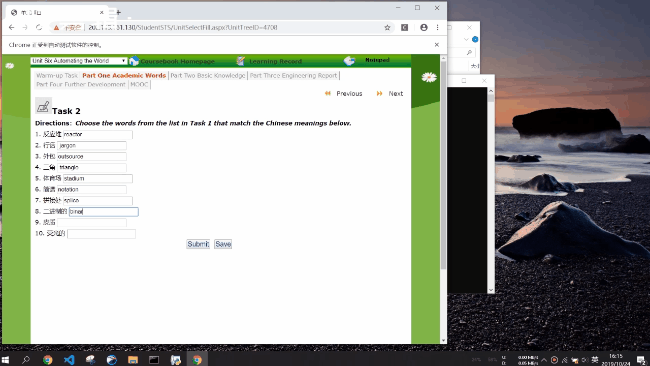This screenshot has width=650, height=366.
Task: Save the Task 2 answers
Action: [x=223, y=244]
